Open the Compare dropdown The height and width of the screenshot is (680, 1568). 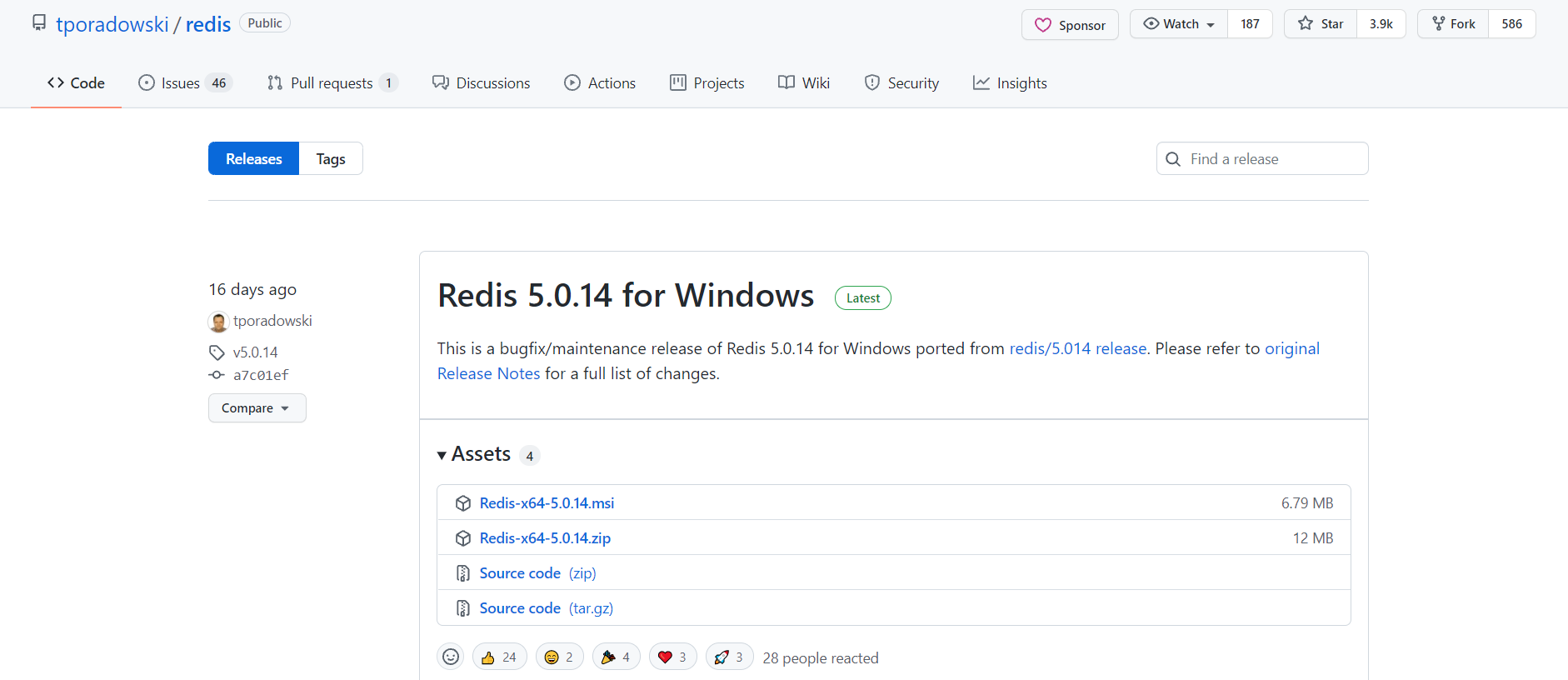pos(257,408)
